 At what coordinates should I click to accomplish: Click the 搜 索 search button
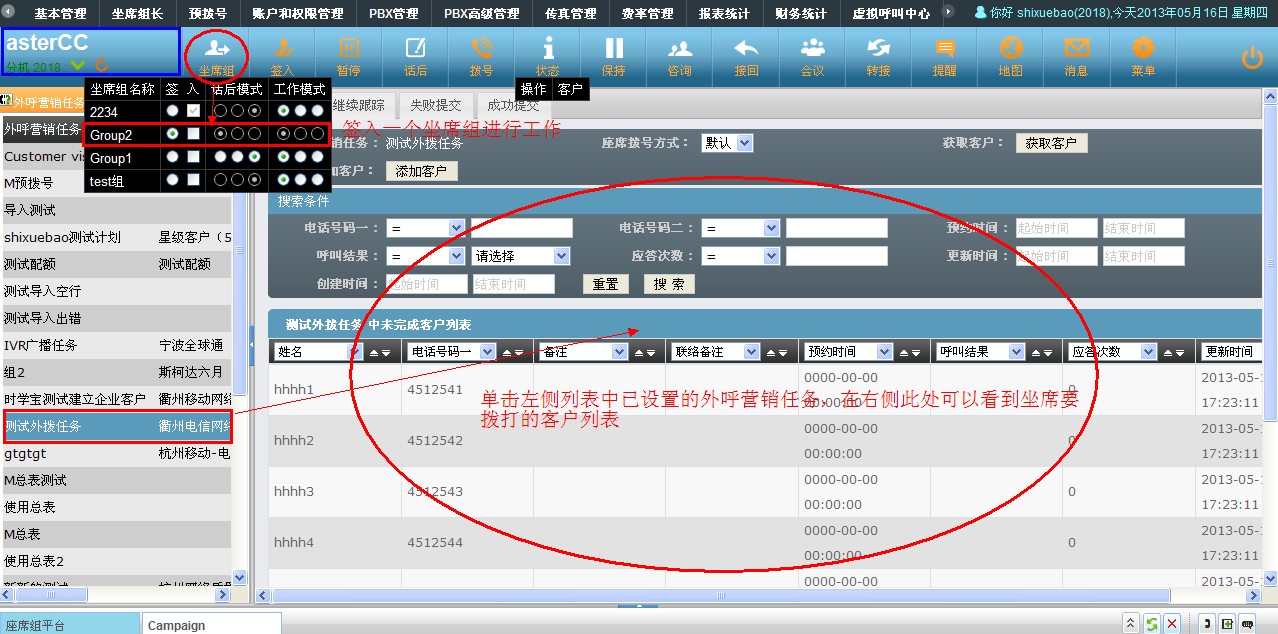click(669, 284)
